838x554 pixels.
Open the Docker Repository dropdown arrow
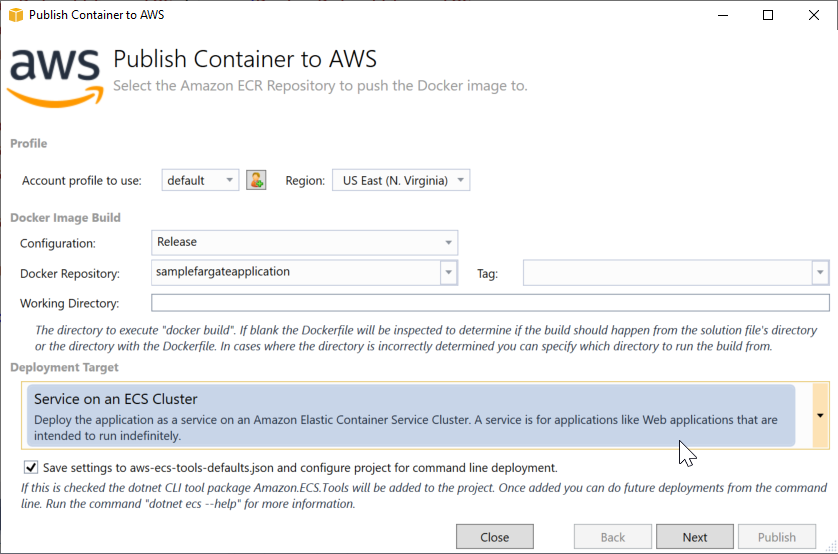pos(448,272)
